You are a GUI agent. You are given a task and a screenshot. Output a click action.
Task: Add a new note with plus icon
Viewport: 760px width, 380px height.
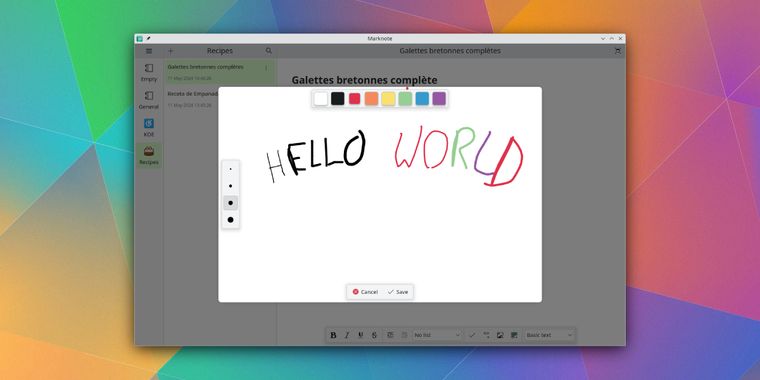[x=171, y=51]
